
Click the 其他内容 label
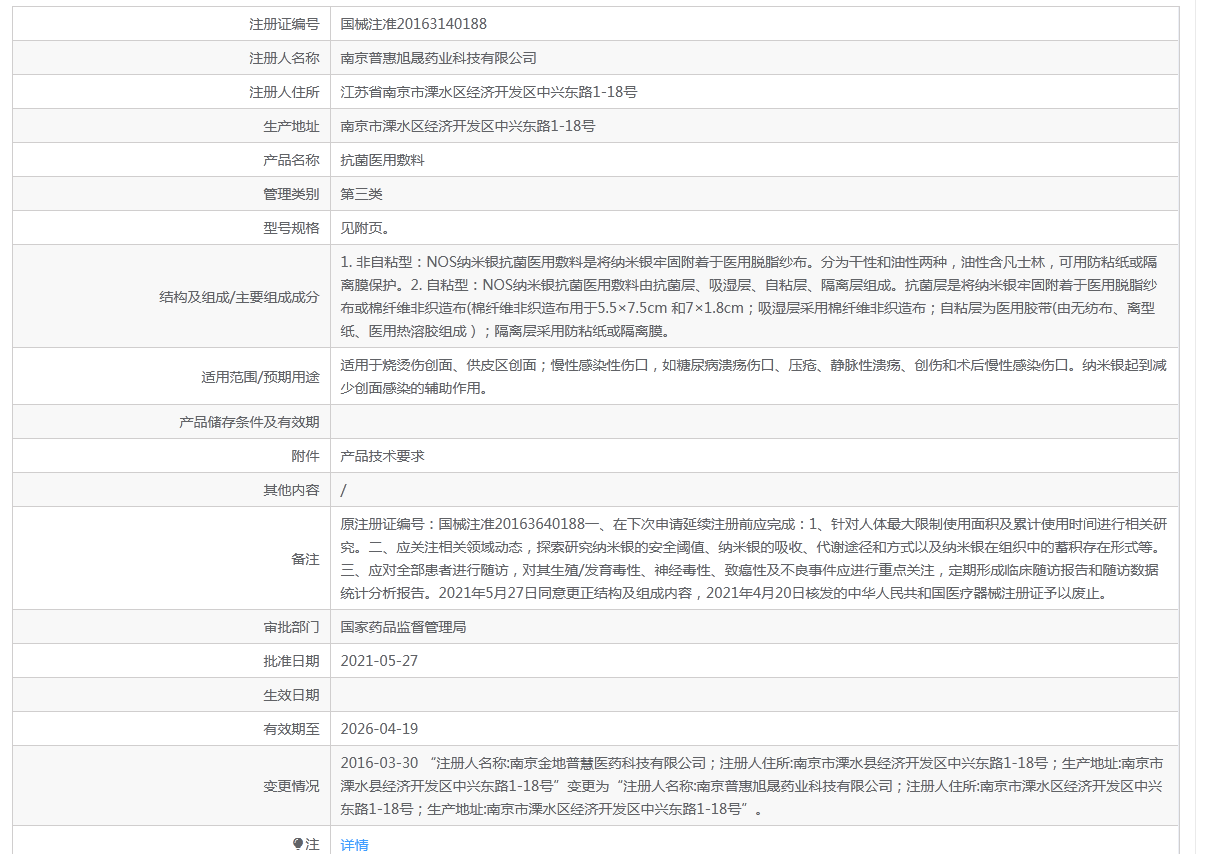coord(291,490)
